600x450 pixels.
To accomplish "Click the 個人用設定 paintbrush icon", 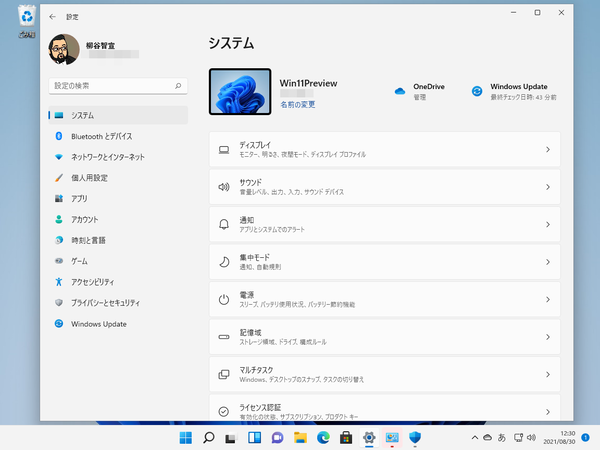I will tap(59, 178).
